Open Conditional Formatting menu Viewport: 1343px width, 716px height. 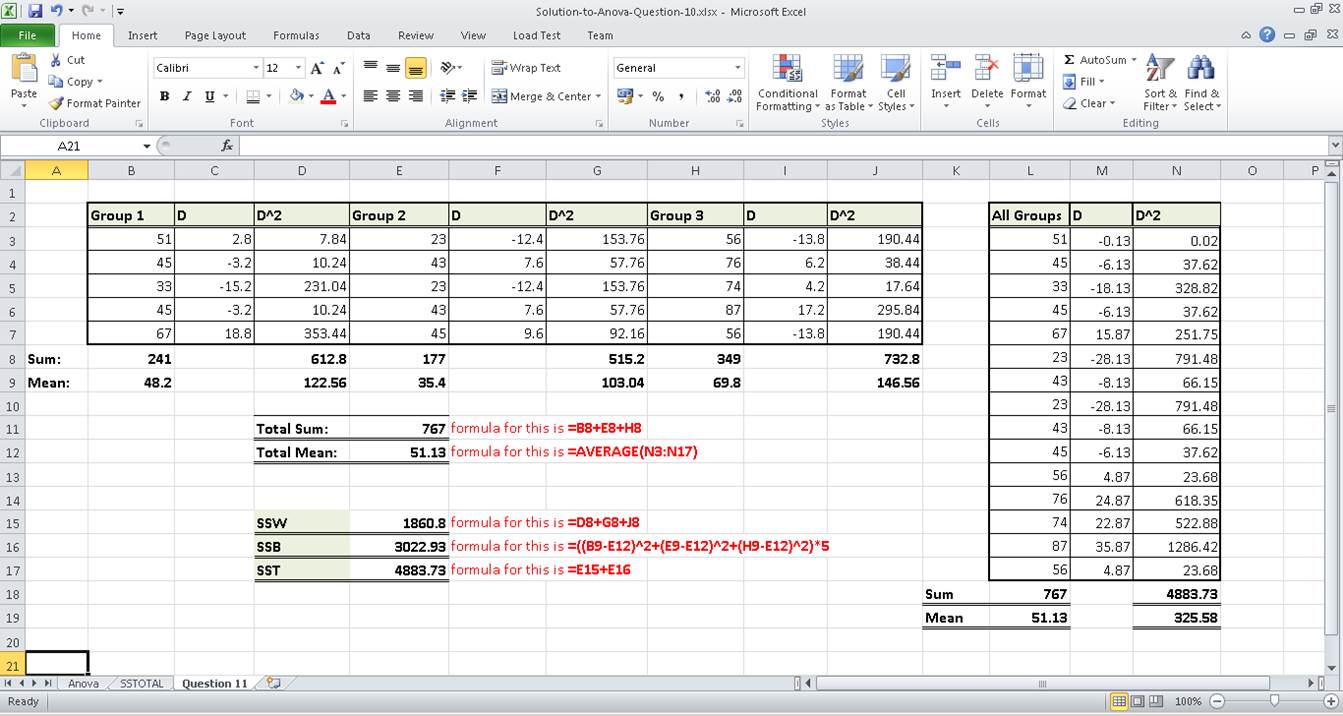click(x=788, y=82)
